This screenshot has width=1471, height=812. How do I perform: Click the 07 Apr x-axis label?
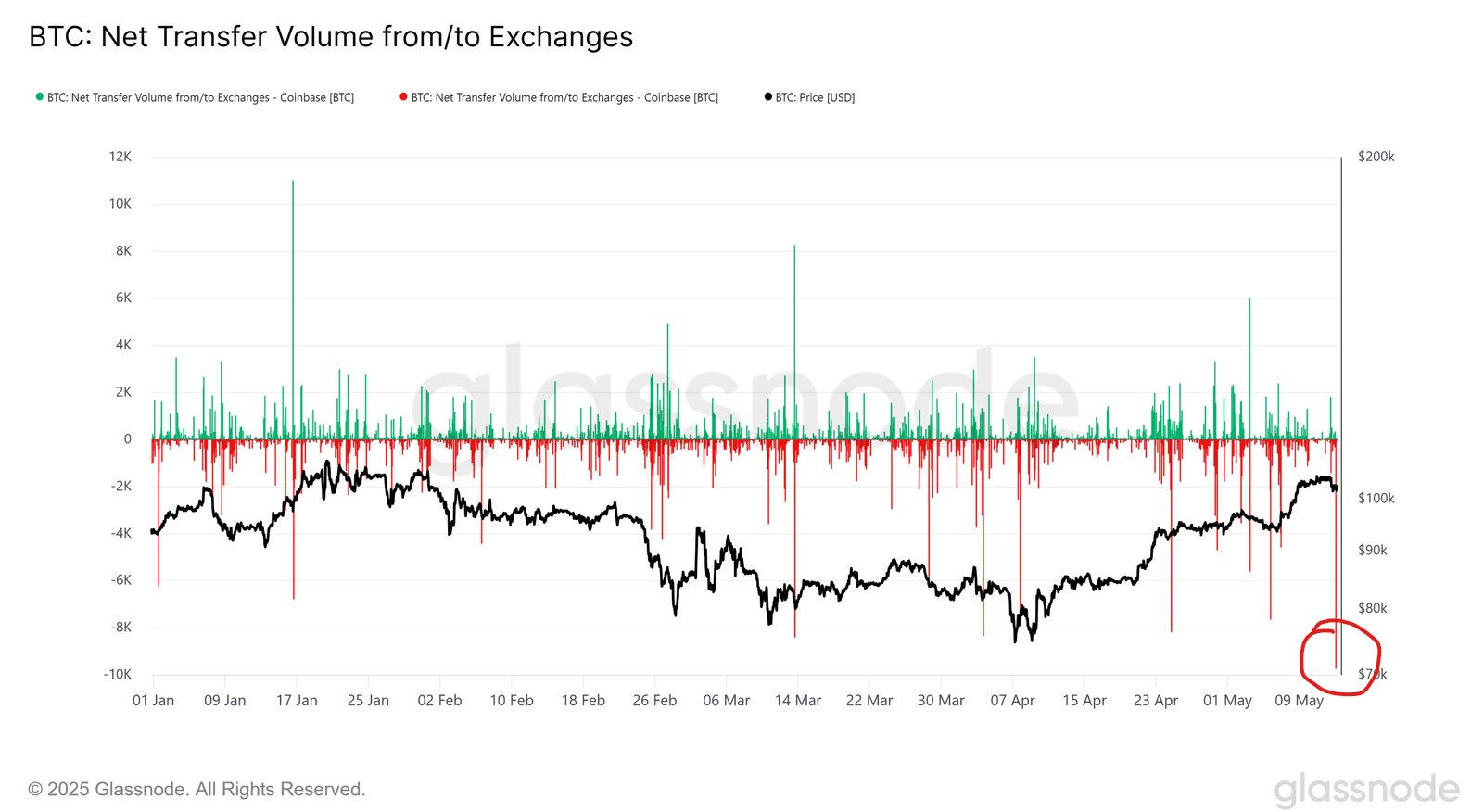pos(1012,701)
